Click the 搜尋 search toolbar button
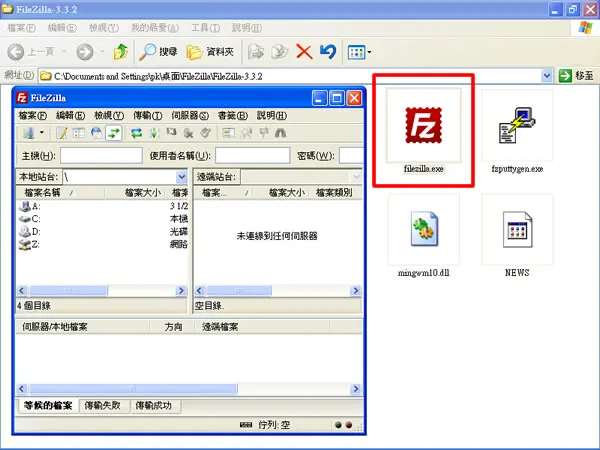 (159, 52)
